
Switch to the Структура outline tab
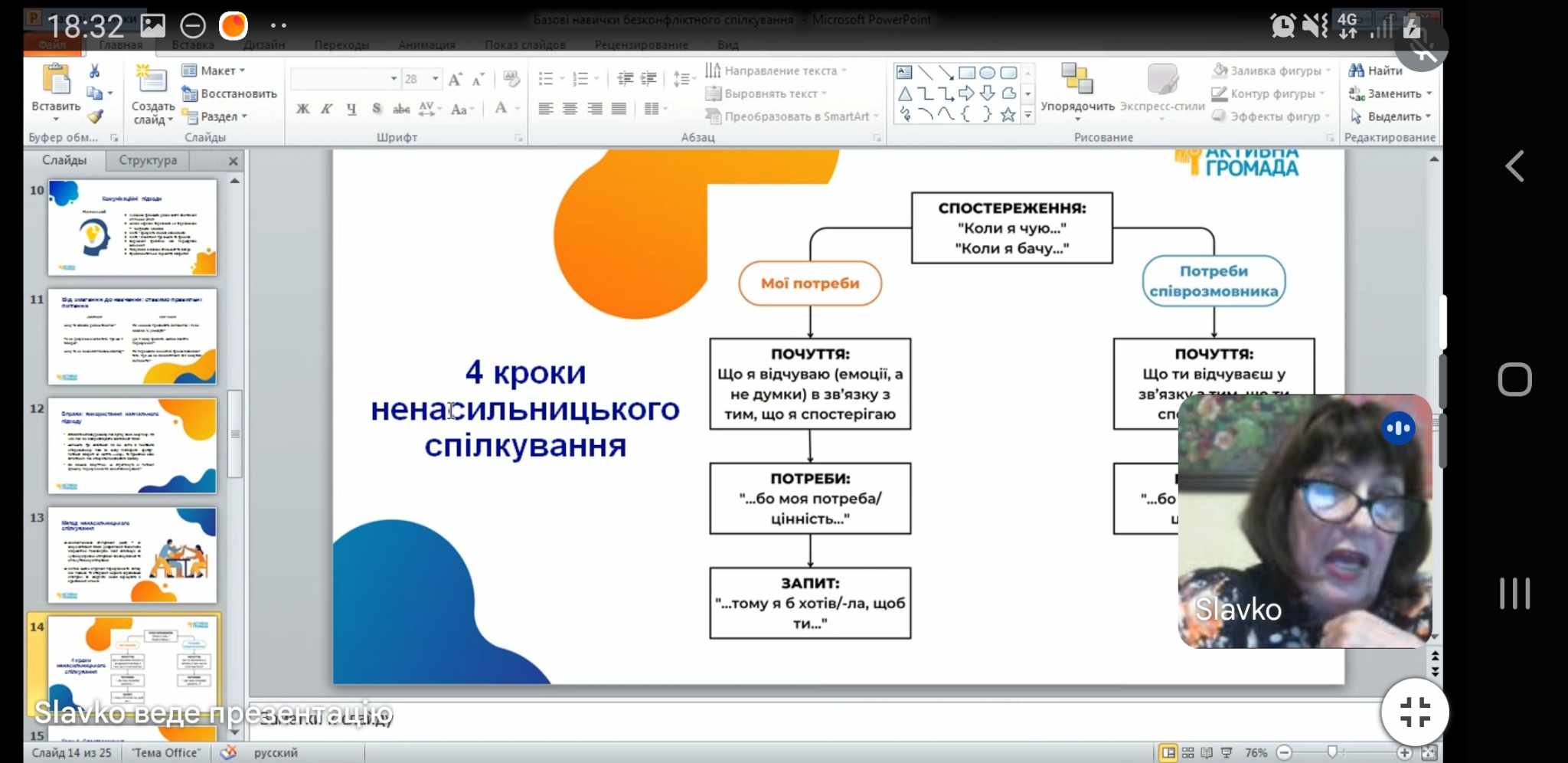[148, 160]
